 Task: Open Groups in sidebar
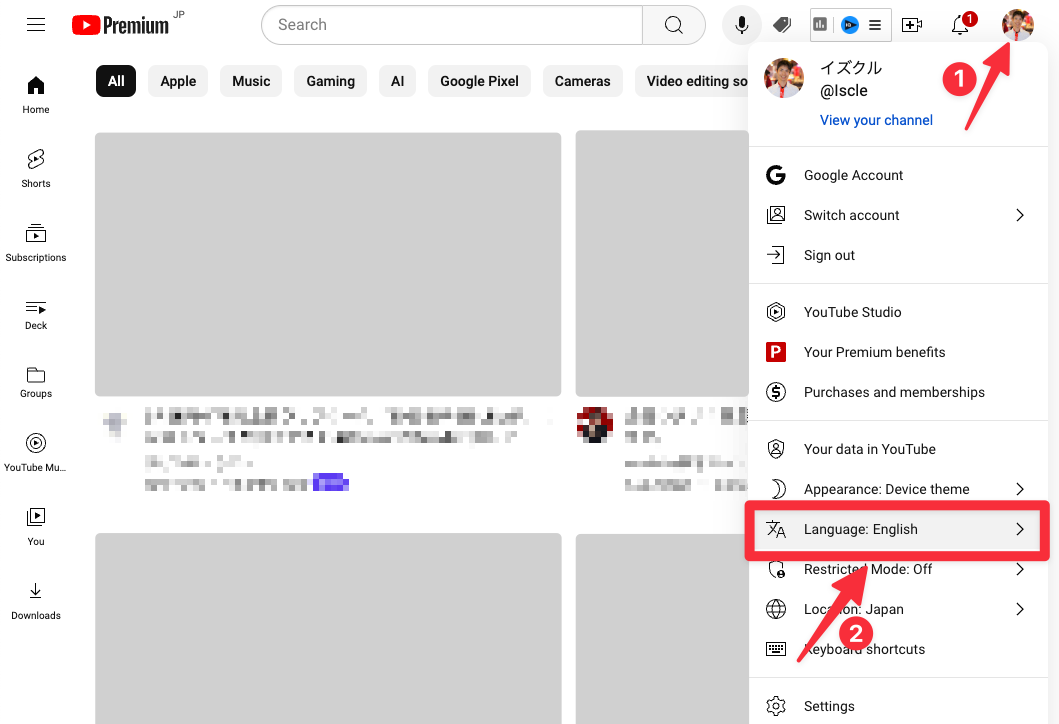36,383
